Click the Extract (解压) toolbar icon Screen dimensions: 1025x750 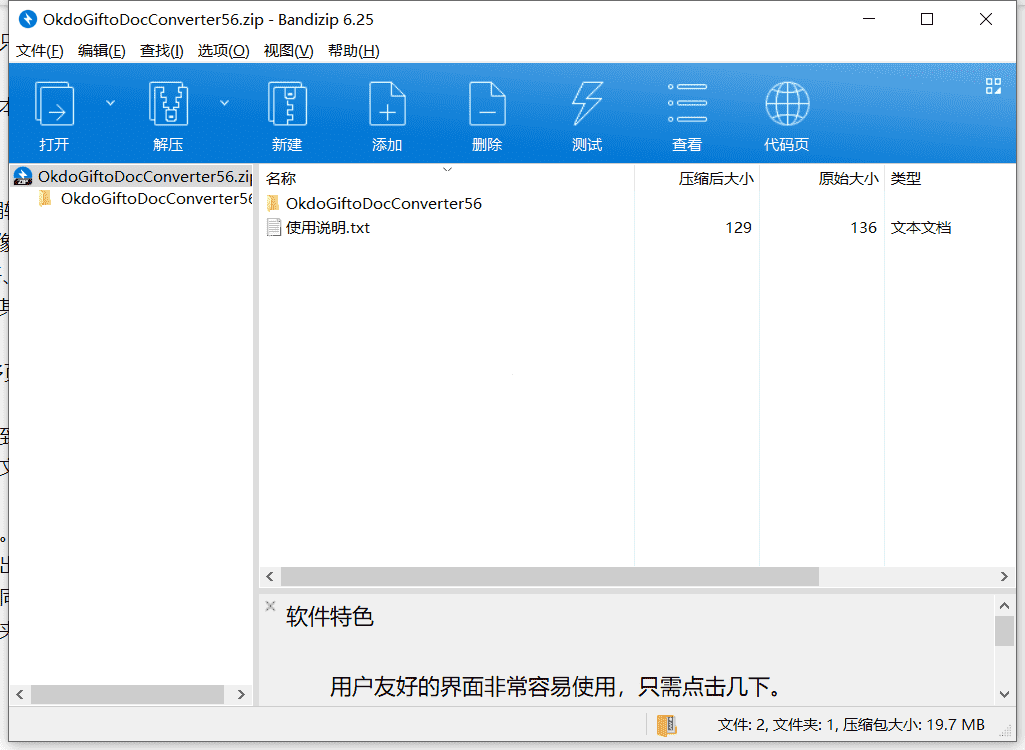click(169, 104)
